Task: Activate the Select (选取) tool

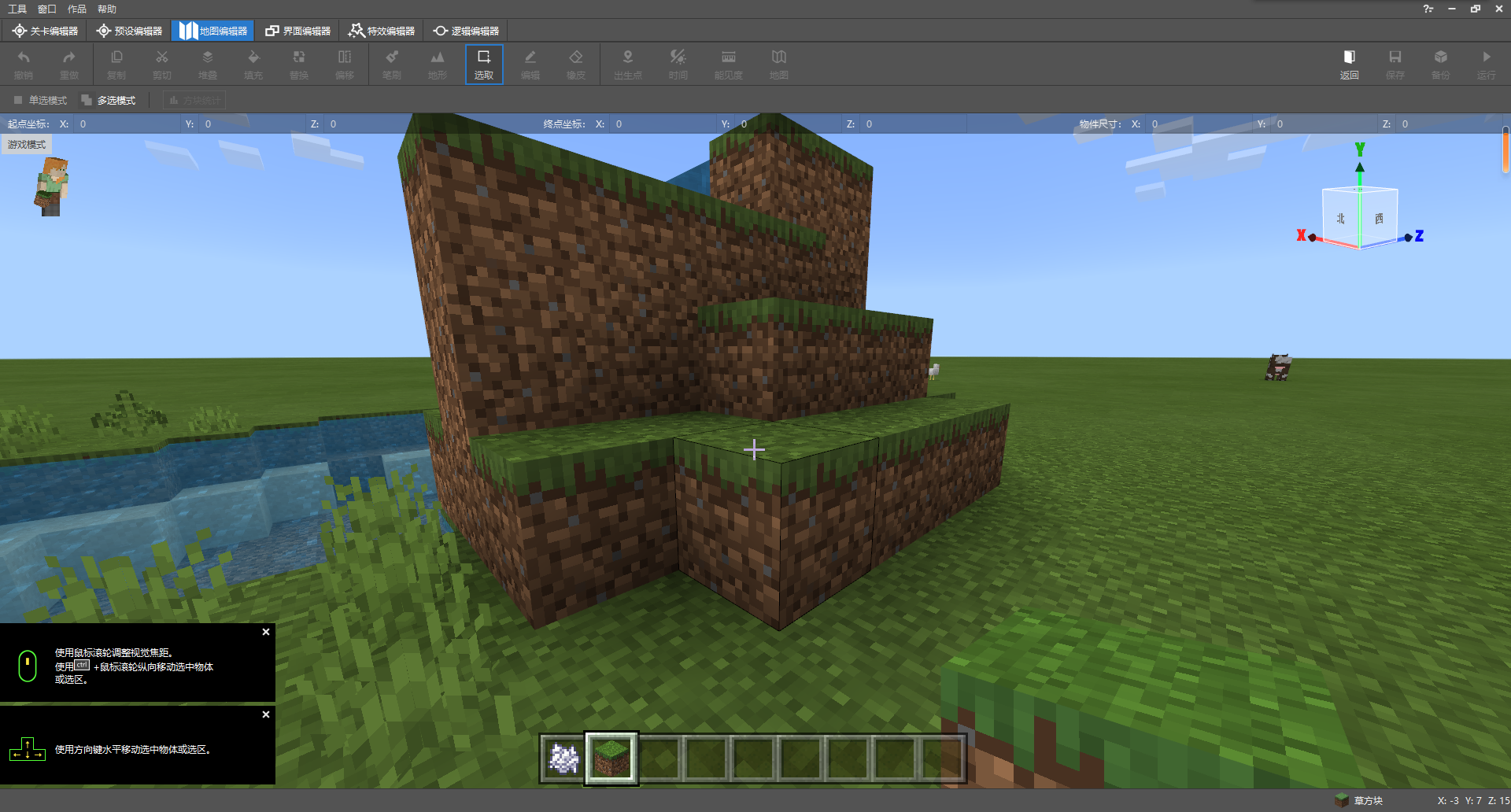Action: coord(484,64)
